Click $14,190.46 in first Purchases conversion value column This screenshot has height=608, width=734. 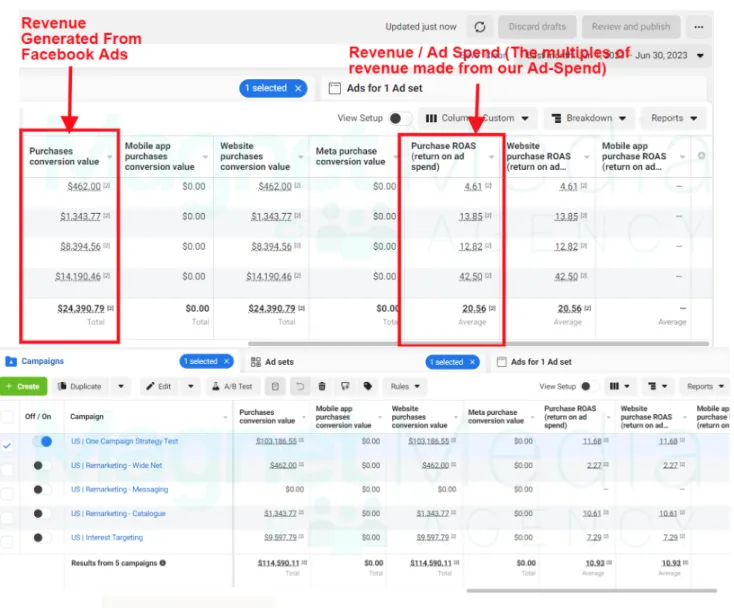78,277
